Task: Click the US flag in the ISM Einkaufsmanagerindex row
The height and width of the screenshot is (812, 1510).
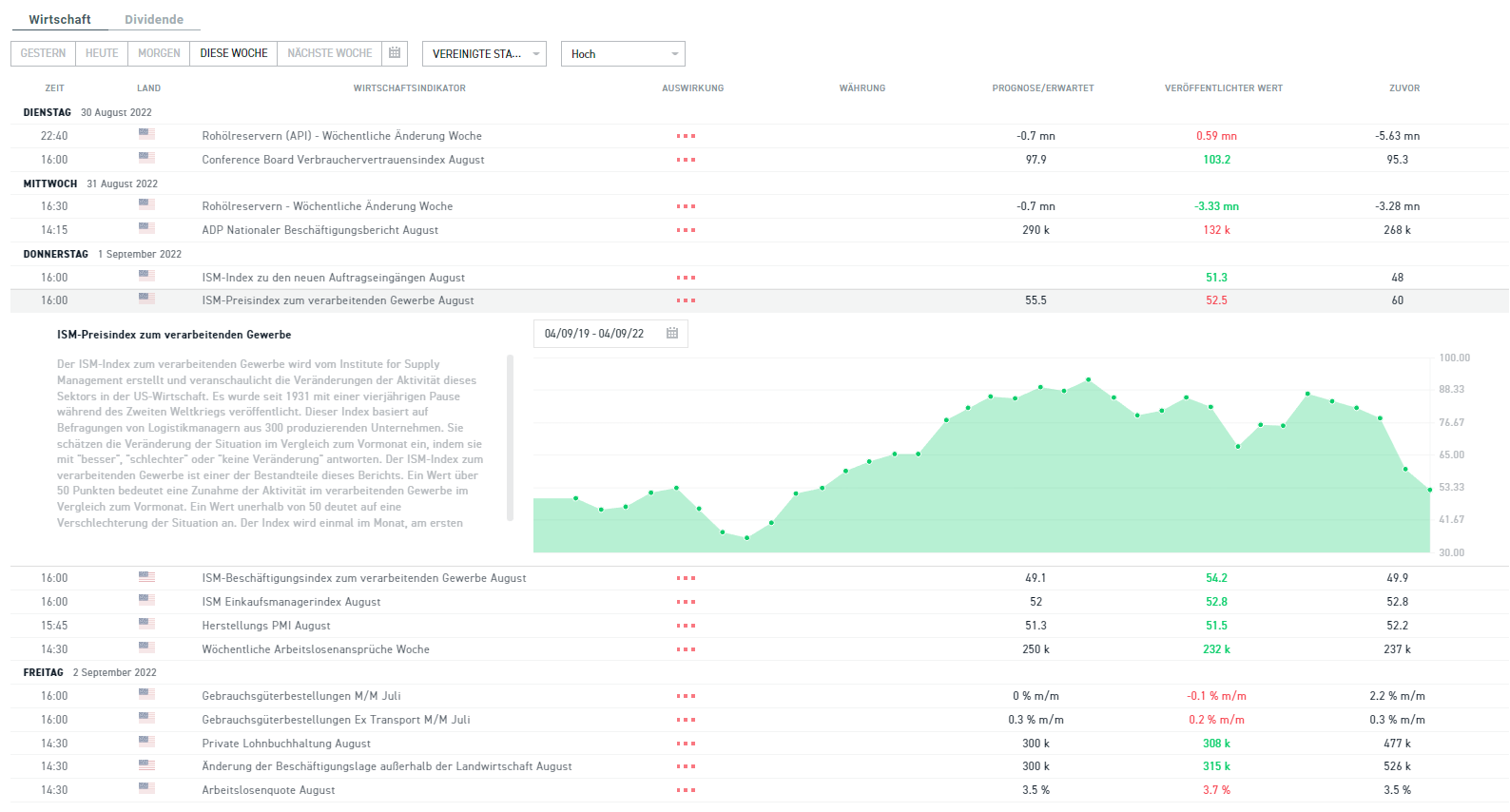Action: pyautogui.click(x=146, y=600)
